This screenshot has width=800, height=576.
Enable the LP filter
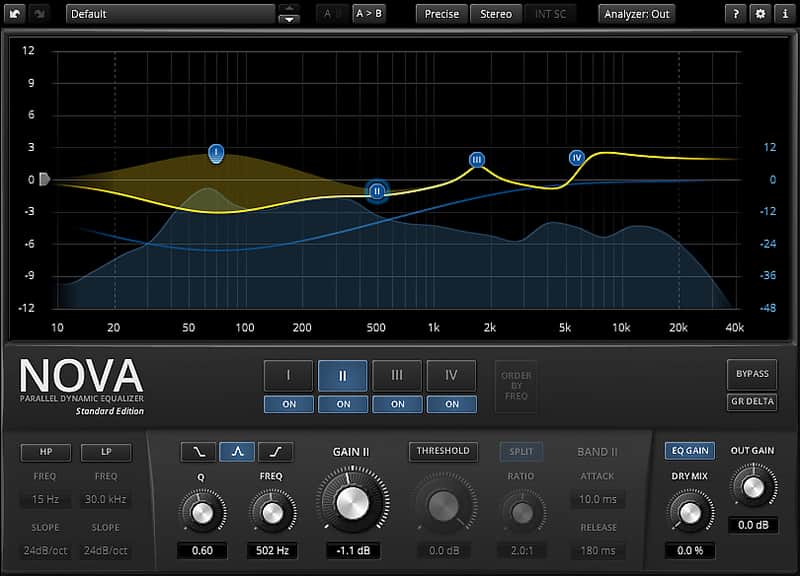pyautogui.click(x=106, y=452)
